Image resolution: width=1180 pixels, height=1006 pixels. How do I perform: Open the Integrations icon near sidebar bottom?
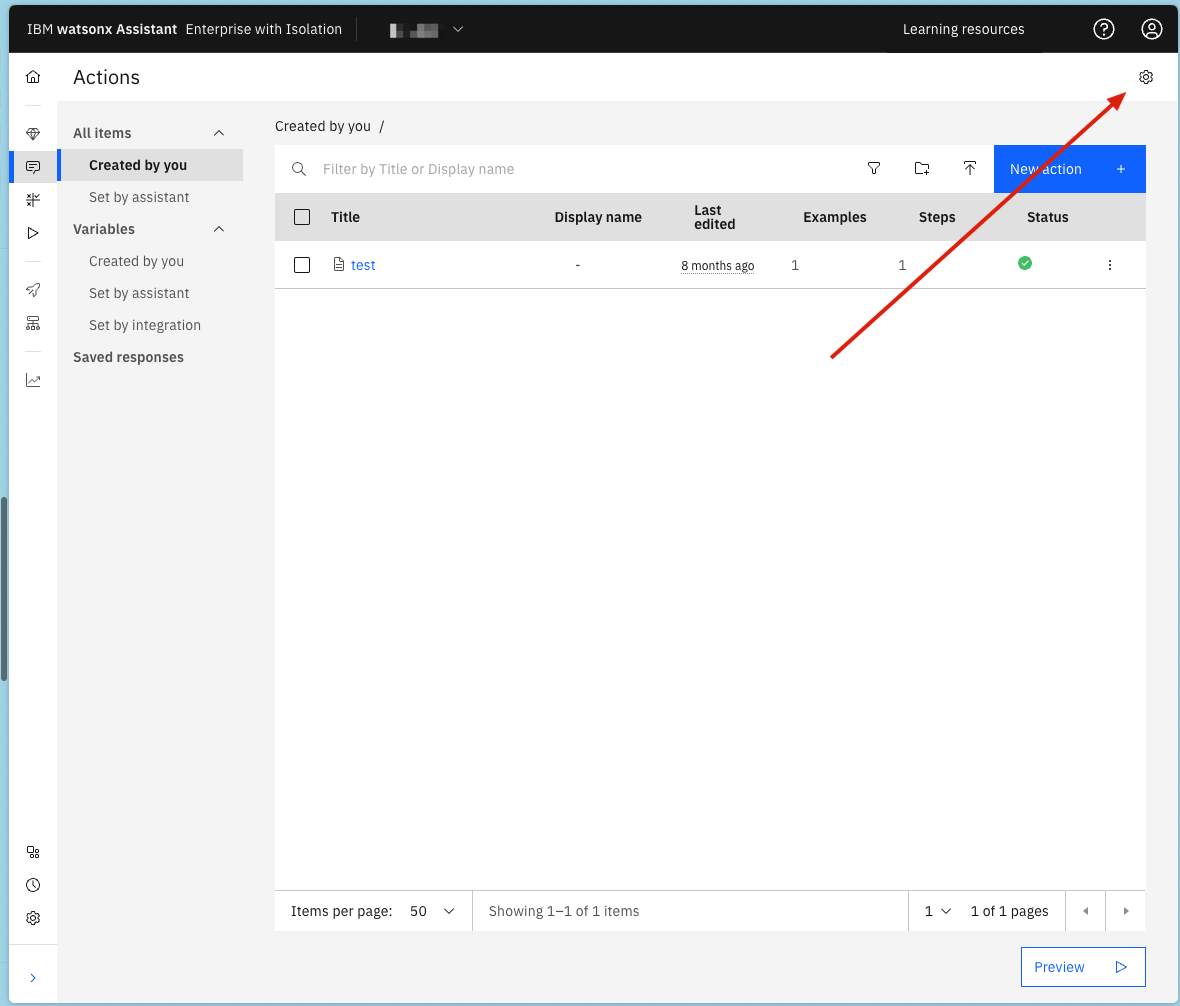(x=33, y=853)
